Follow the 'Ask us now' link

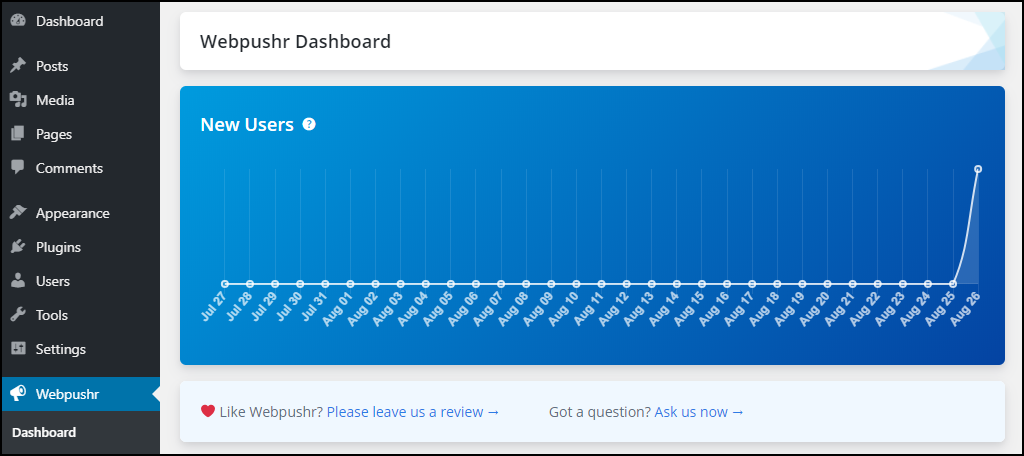(x=699, y=412)
